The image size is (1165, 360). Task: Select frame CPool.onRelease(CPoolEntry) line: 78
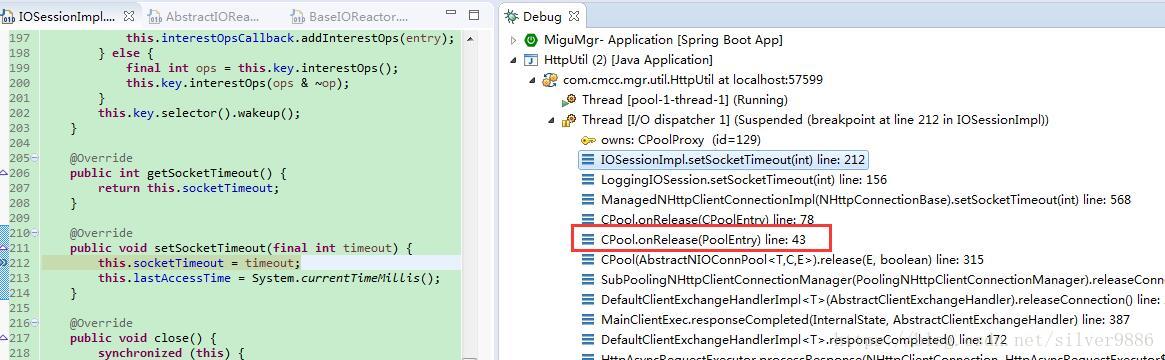click(707, 220)
